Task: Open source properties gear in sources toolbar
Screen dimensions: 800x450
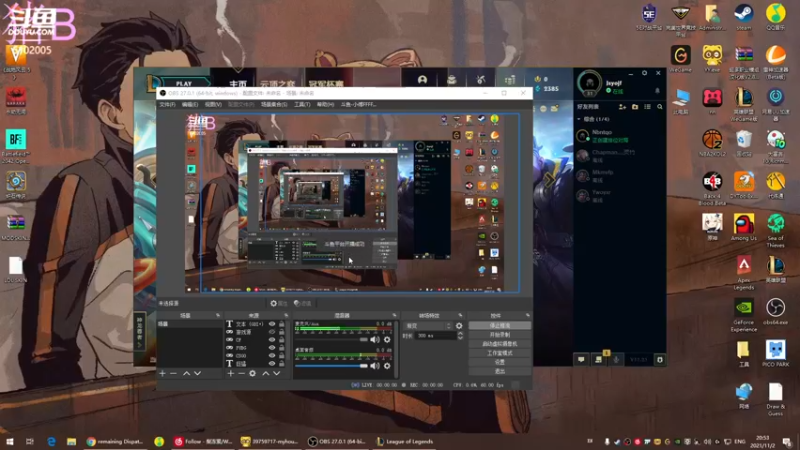Action: pyautogui.click(x=253, y=373)
